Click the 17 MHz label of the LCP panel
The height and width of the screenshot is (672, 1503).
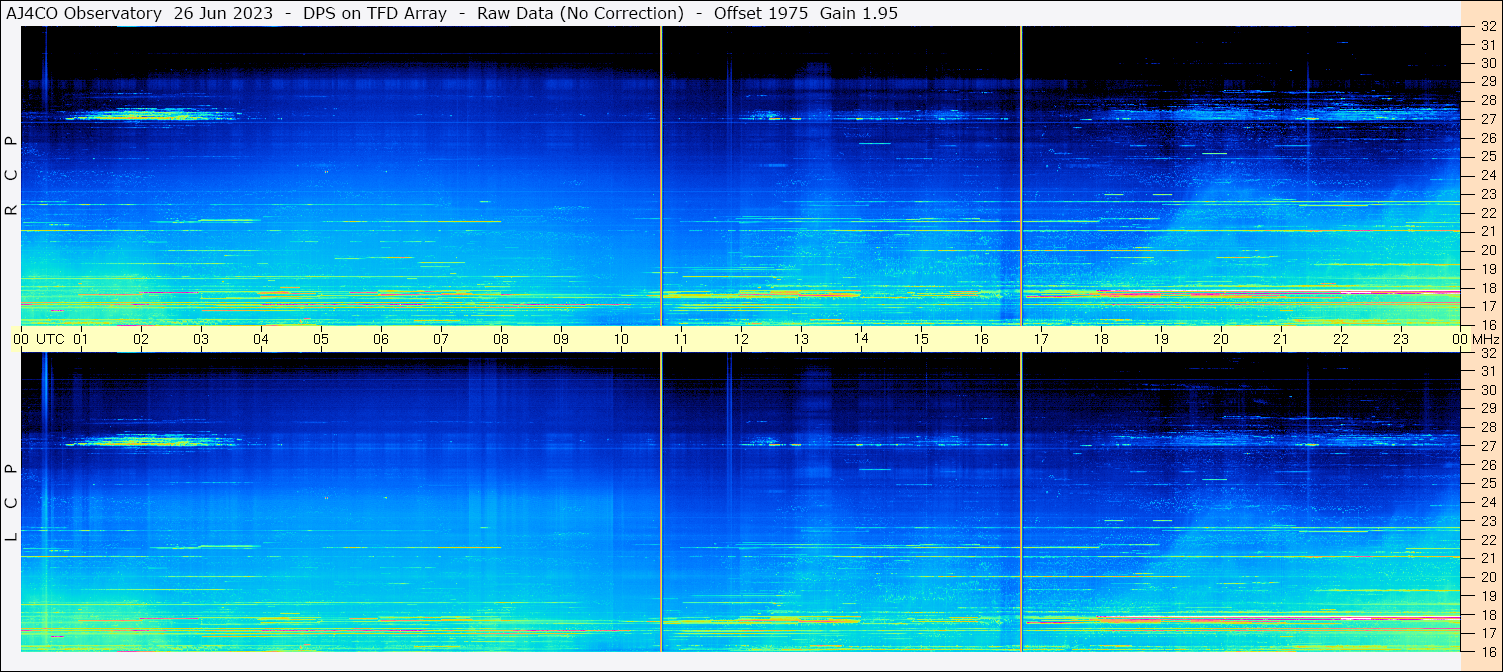coord(1487,633)
